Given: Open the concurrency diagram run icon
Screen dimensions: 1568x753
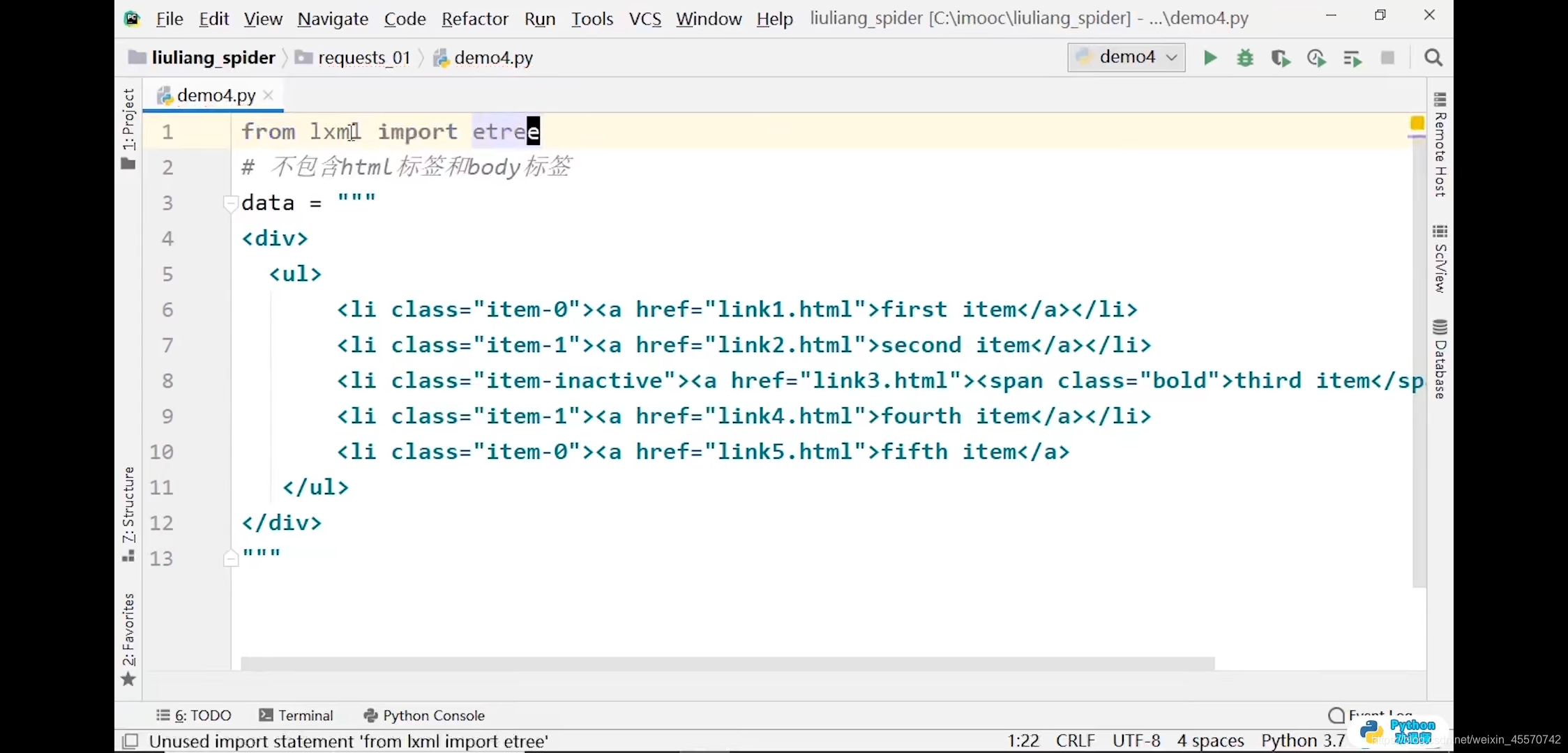Looking at the screenshot, I should (1352, 58).
